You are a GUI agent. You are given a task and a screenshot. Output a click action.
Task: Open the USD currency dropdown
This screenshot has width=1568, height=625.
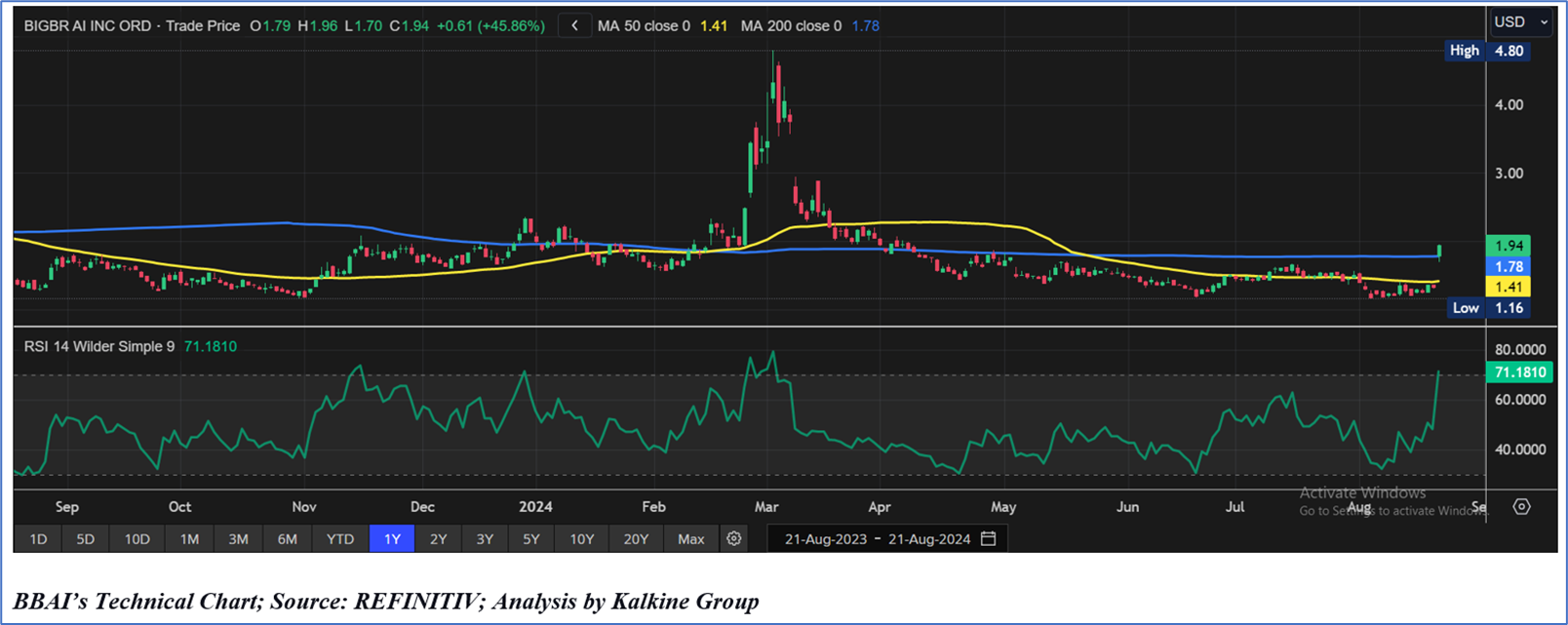coord(1521,21)
